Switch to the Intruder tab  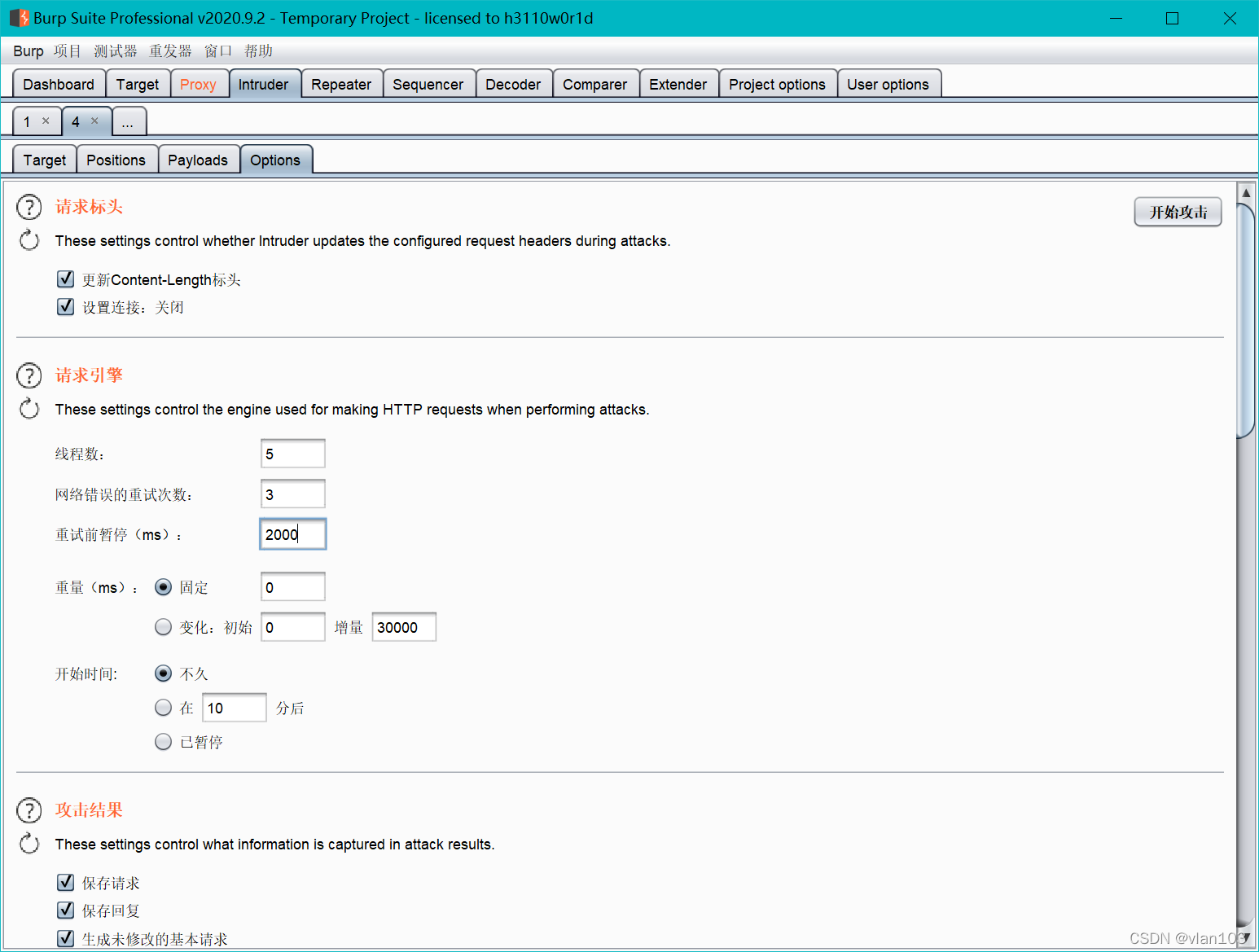point(264,84)
